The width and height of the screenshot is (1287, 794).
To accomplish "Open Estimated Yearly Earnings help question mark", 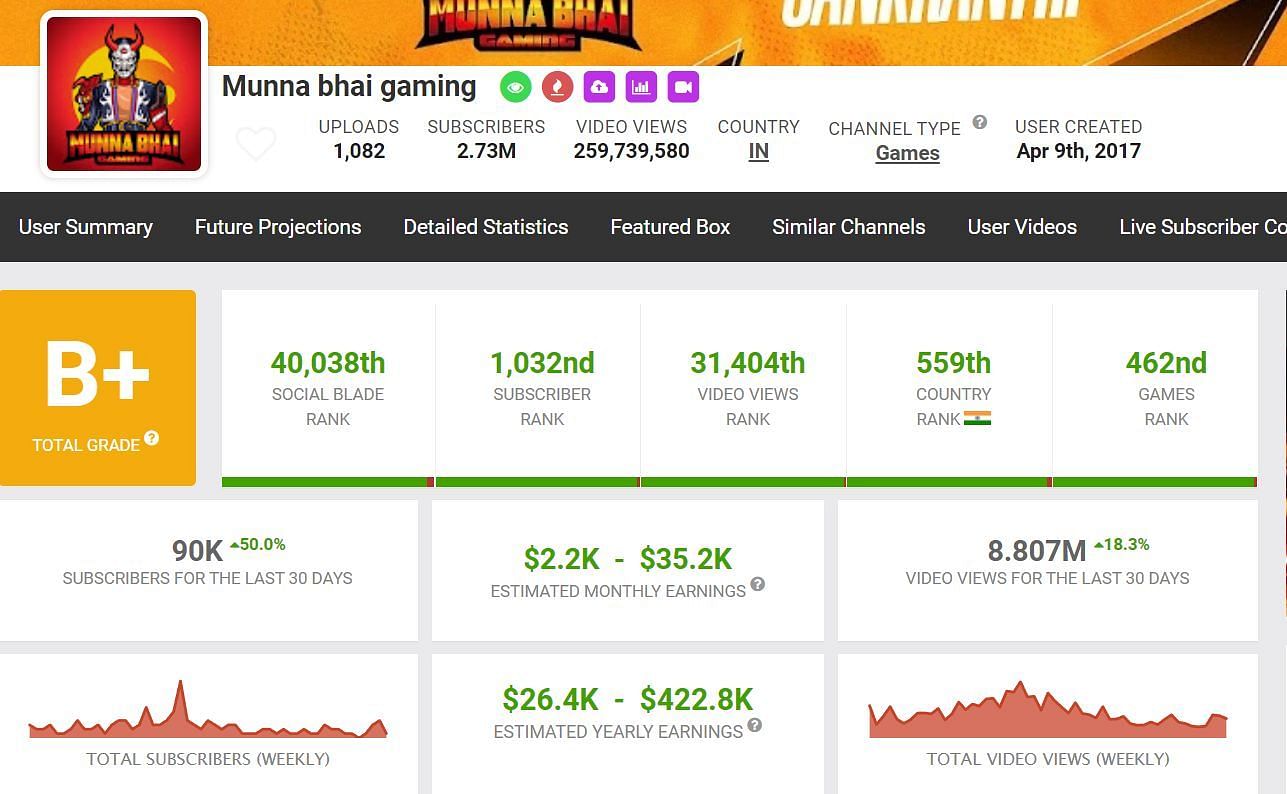I will pos(755,725).
